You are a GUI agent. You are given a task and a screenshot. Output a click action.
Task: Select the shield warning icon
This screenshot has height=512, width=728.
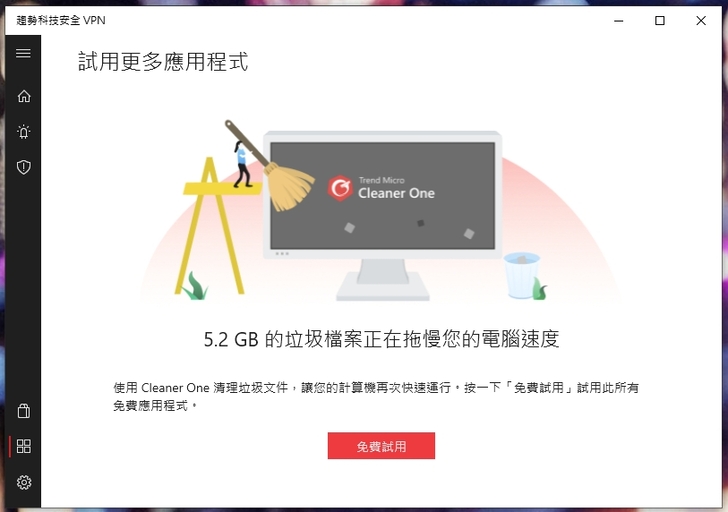click(x=24, y=167)
